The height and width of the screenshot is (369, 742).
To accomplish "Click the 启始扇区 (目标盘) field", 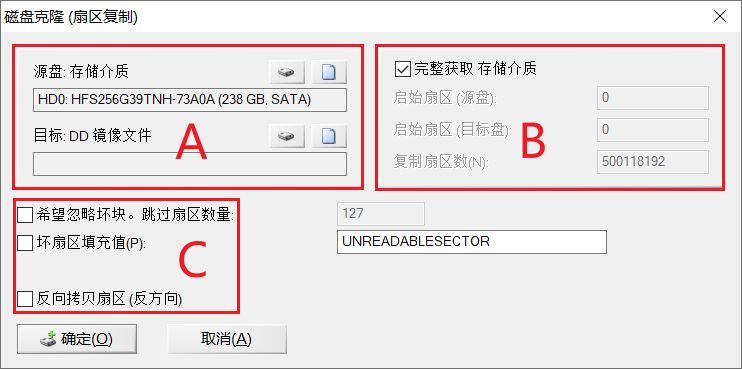I will 653,130.
